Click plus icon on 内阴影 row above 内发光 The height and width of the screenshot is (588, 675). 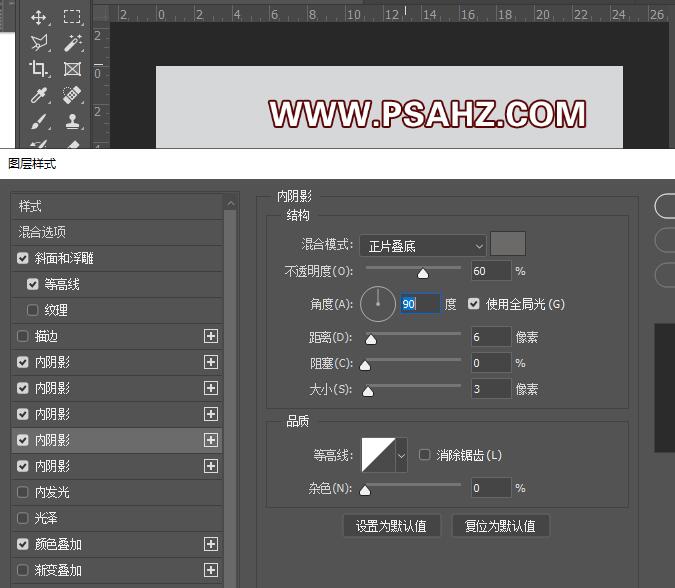click(211, 466)
